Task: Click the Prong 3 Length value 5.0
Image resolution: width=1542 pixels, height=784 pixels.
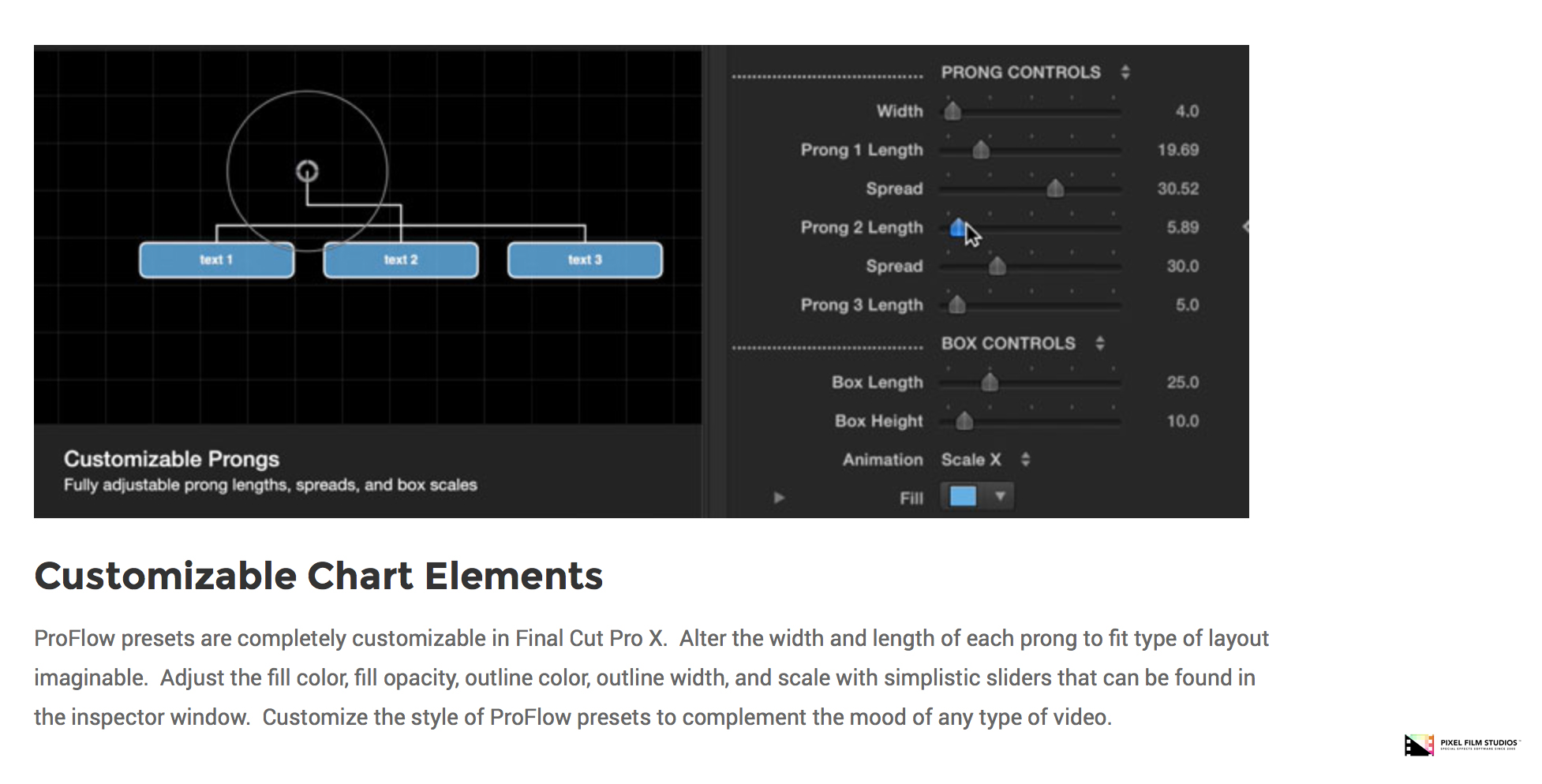Action: click(1187, 304)
